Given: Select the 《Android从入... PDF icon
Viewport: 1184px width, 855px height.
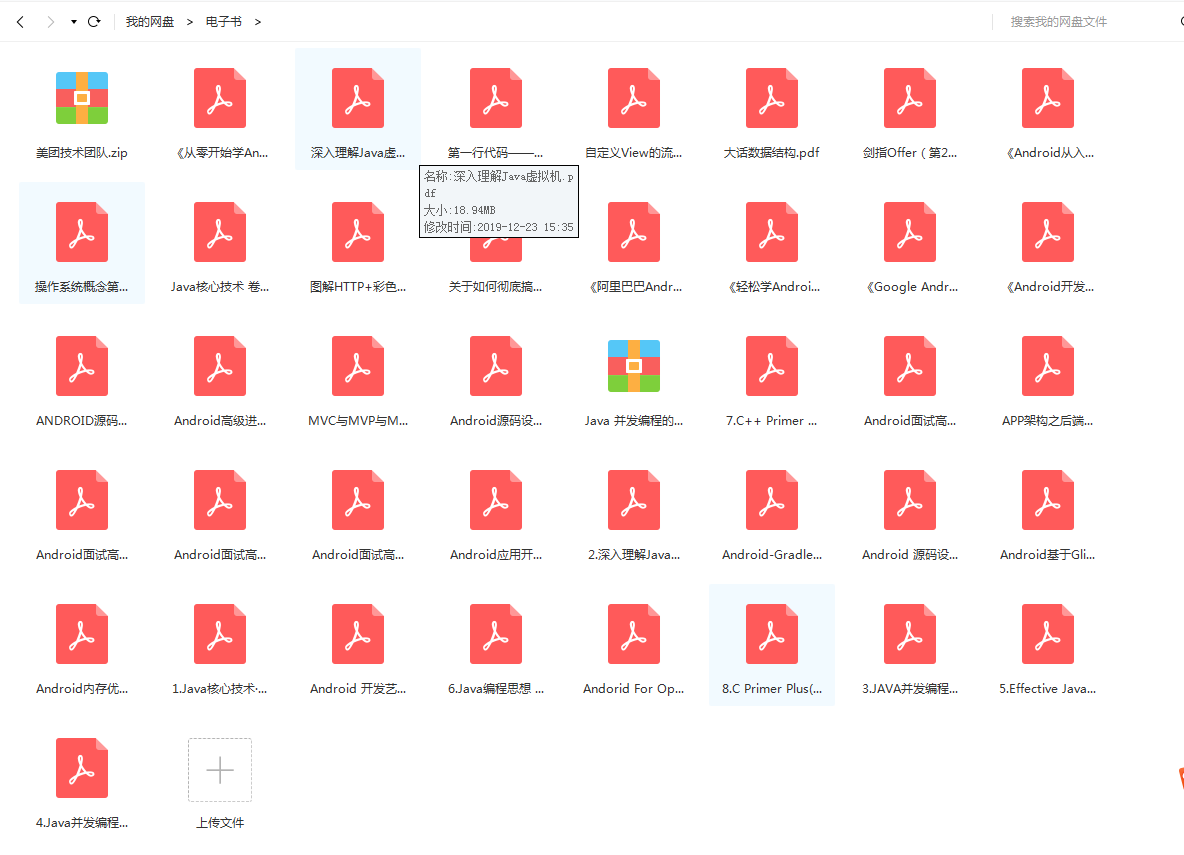Looking at the screenshot, I should coord(1048,98).
